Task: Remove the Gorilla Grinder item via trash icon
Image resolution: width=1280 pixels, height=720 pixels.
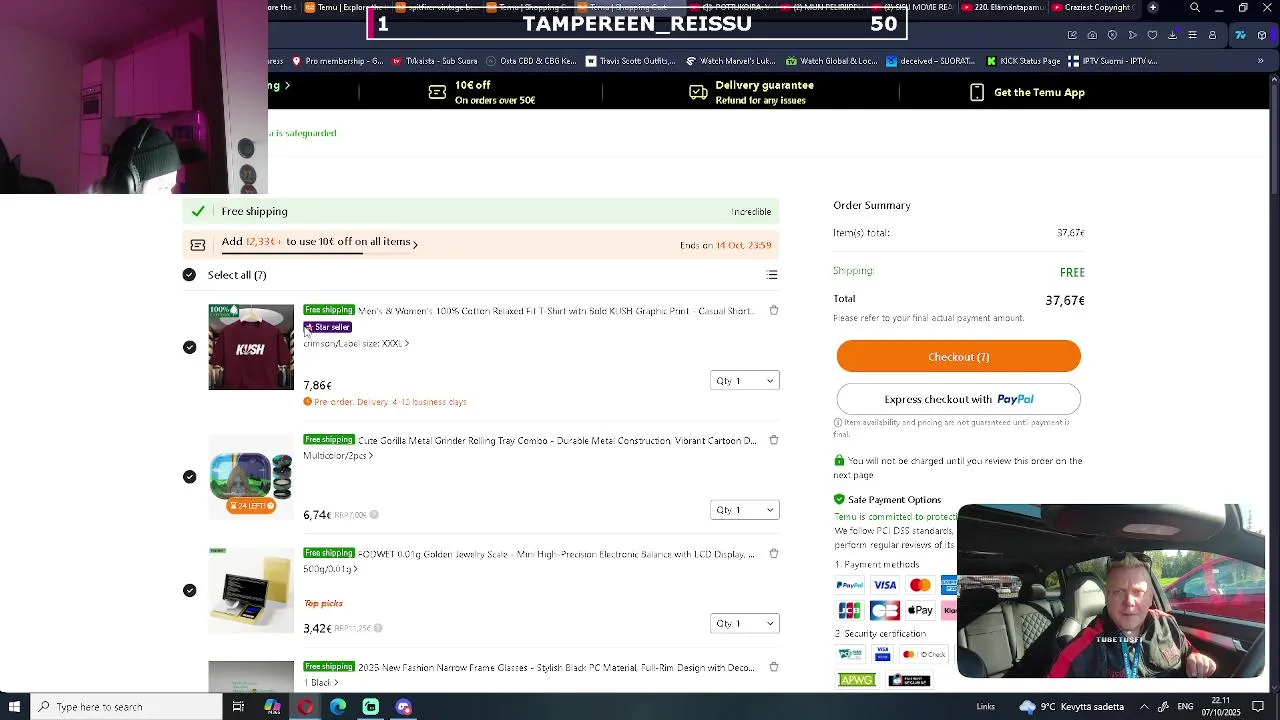Action: pos(774,440)
